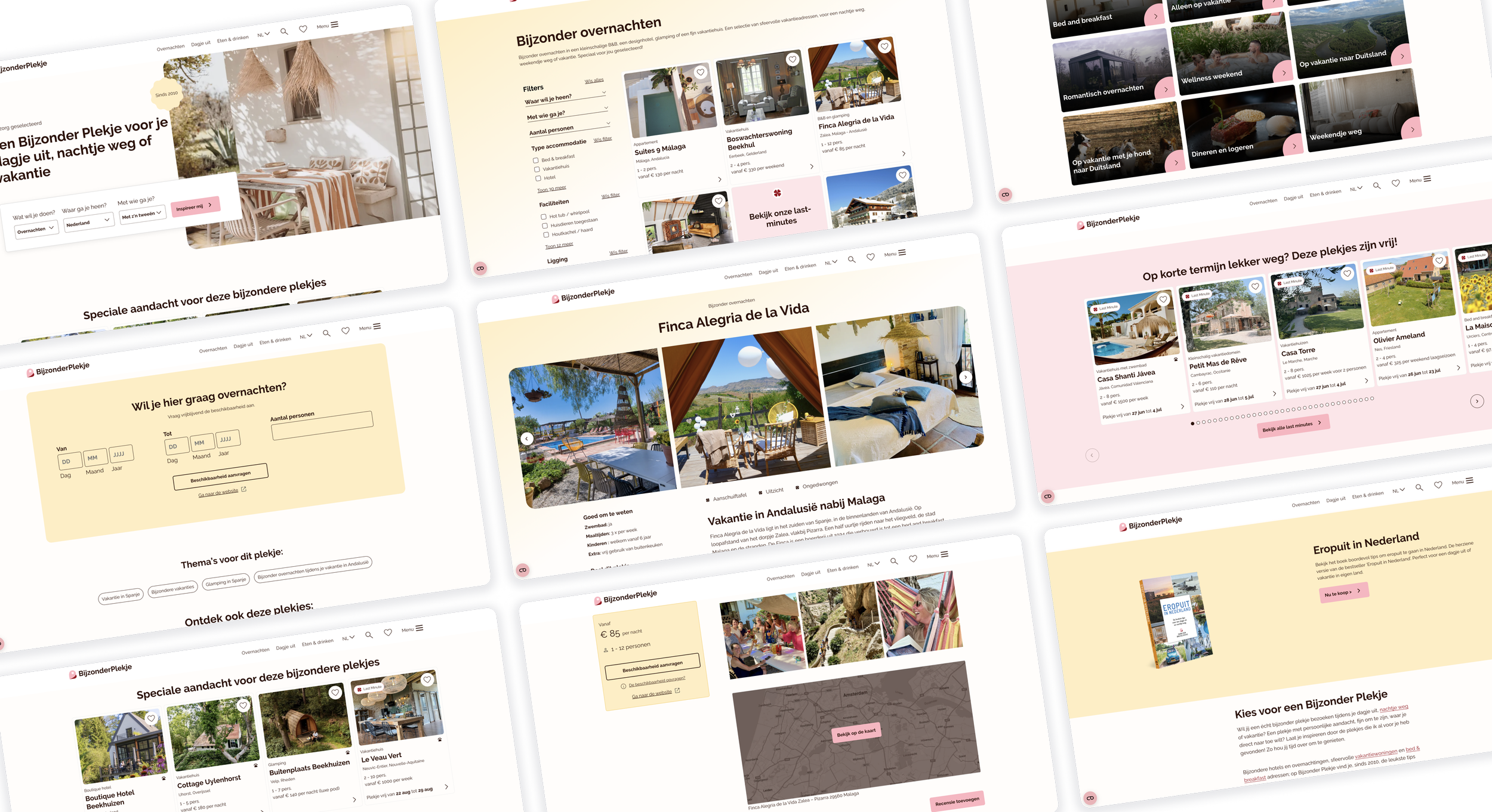Open NL language dropdown in Finca Alegria header

point(831,262)
